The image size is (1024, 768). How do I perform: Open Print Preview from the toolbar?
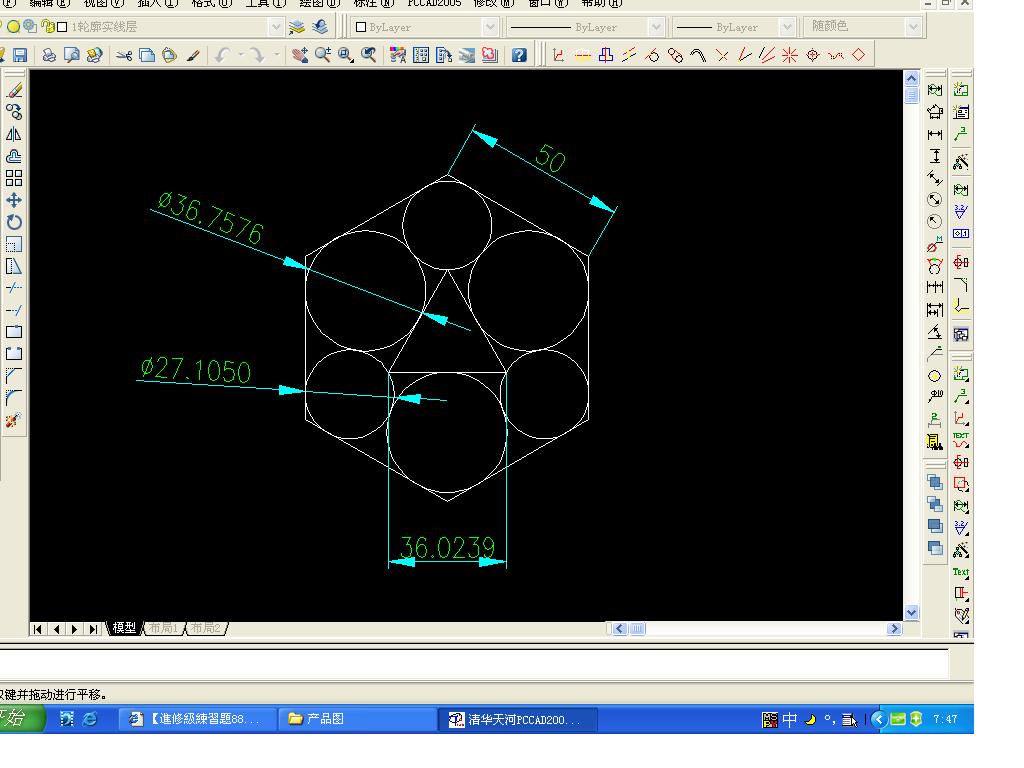[x=71, y=56]
